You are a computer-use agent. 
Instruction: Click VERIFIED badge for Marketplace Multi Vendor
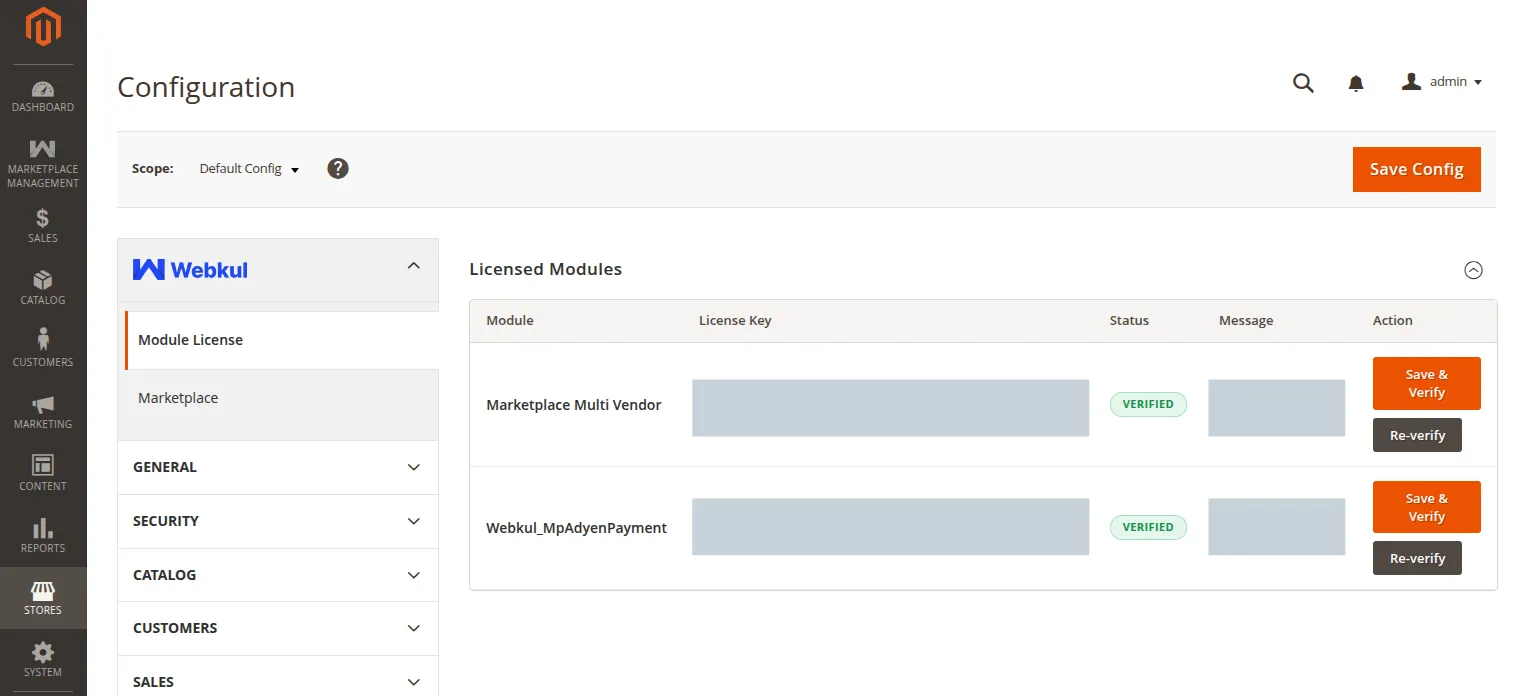[x=1148, y=404]
